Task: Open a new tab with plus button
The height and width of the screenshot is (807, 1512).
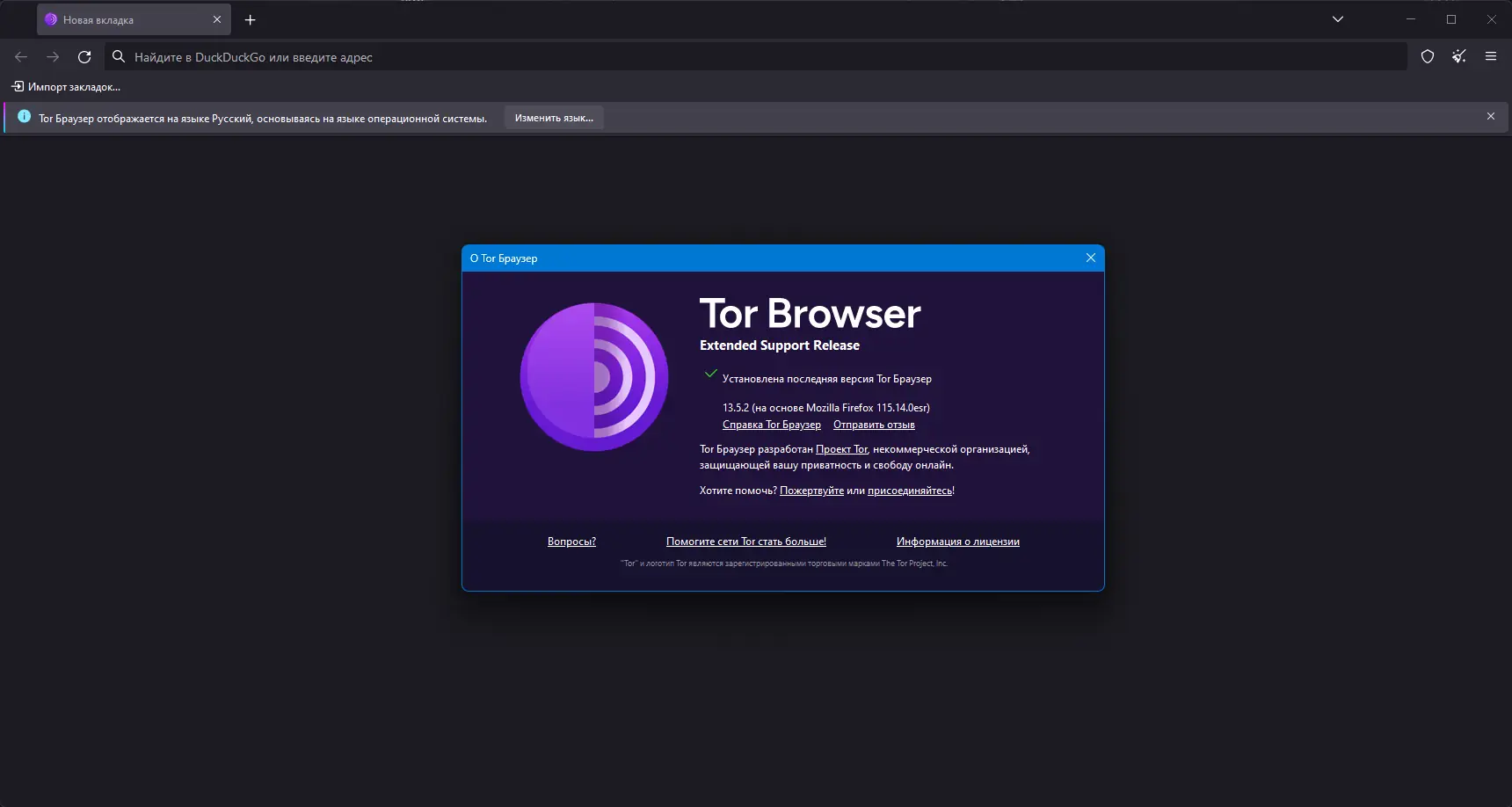Action: 251,19
